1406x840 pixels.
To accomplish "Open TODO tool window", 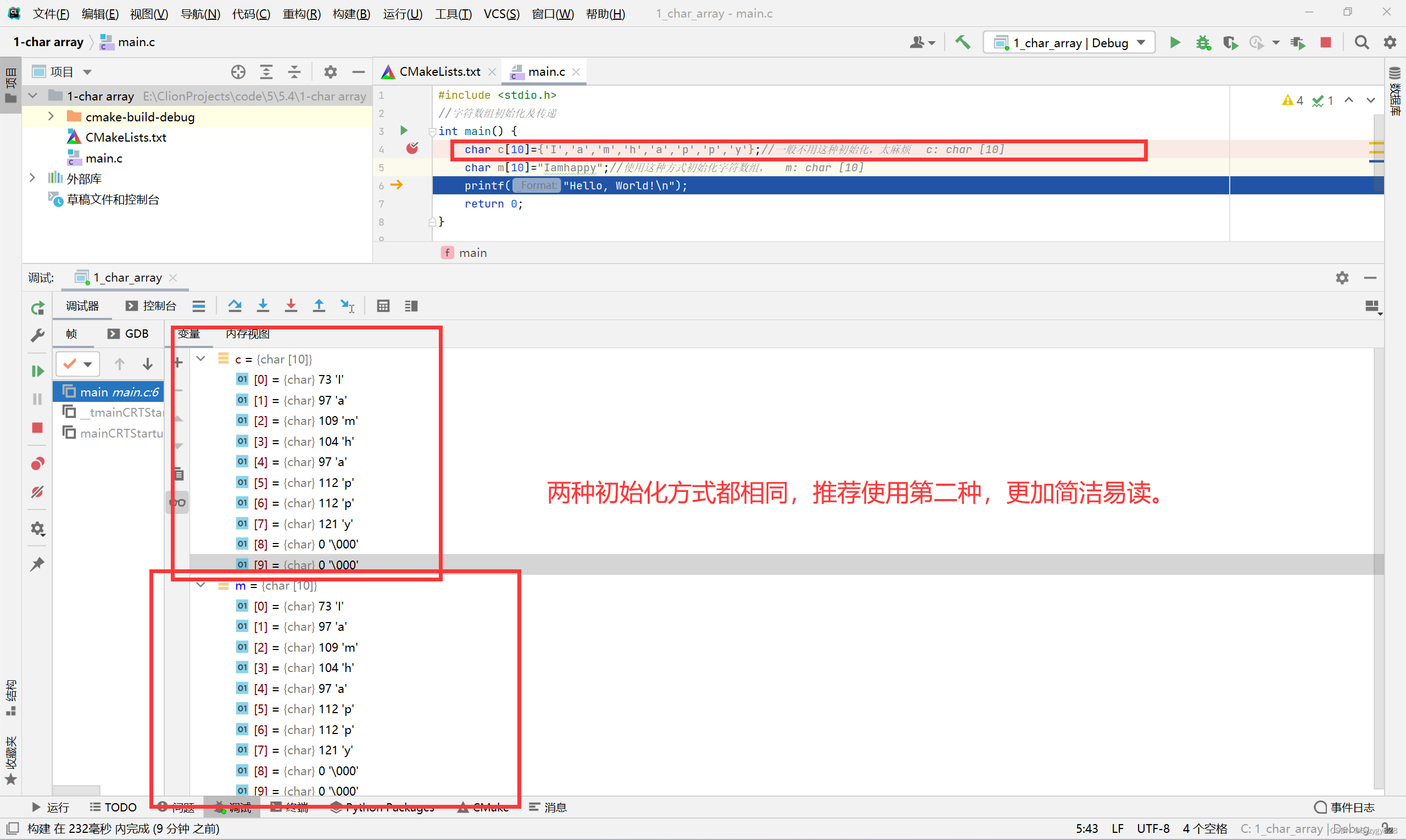I will (114, 808).
